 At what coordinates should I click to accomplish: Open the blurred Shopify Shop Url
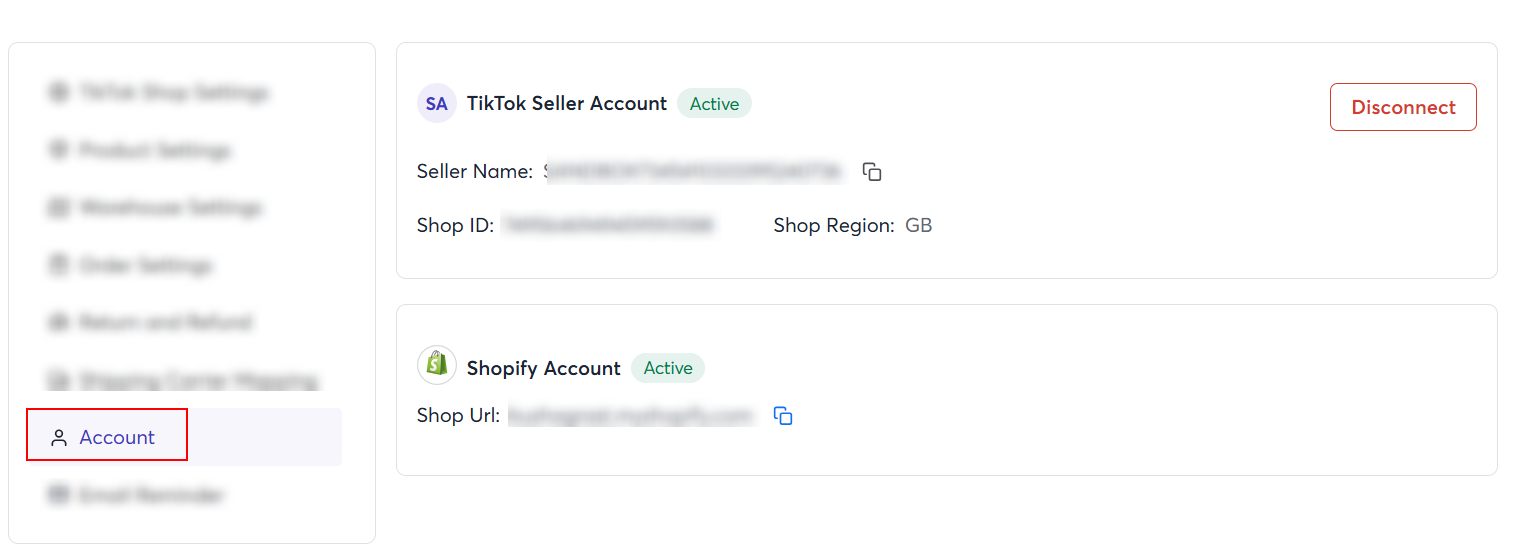630,416
